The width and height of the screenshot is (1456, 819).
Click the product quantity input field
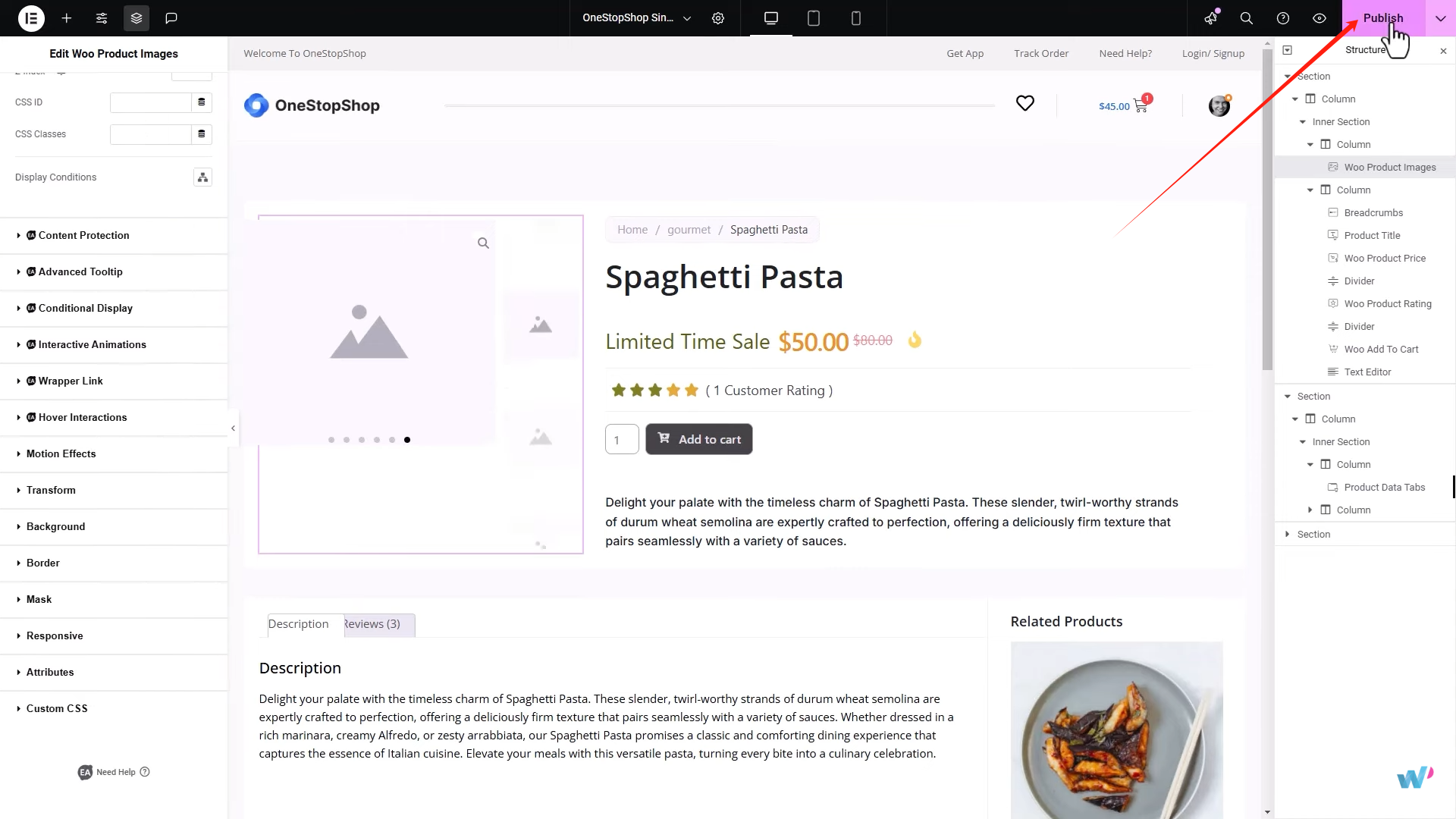point(621,439)
